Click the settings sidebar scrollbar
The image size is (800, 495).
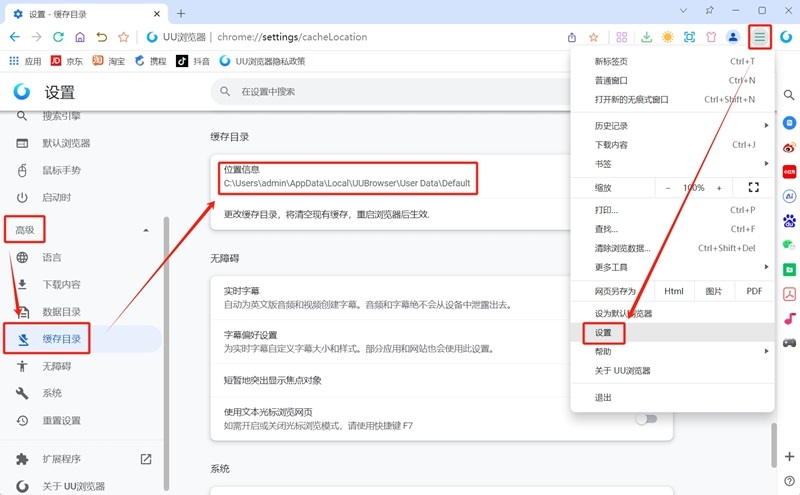[x=166, y=352]
